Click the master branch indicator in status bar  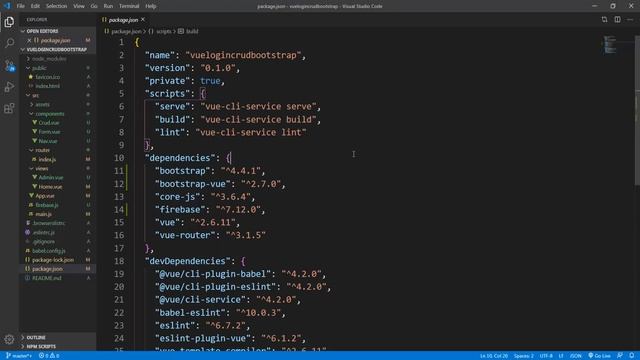pos(19,356)
